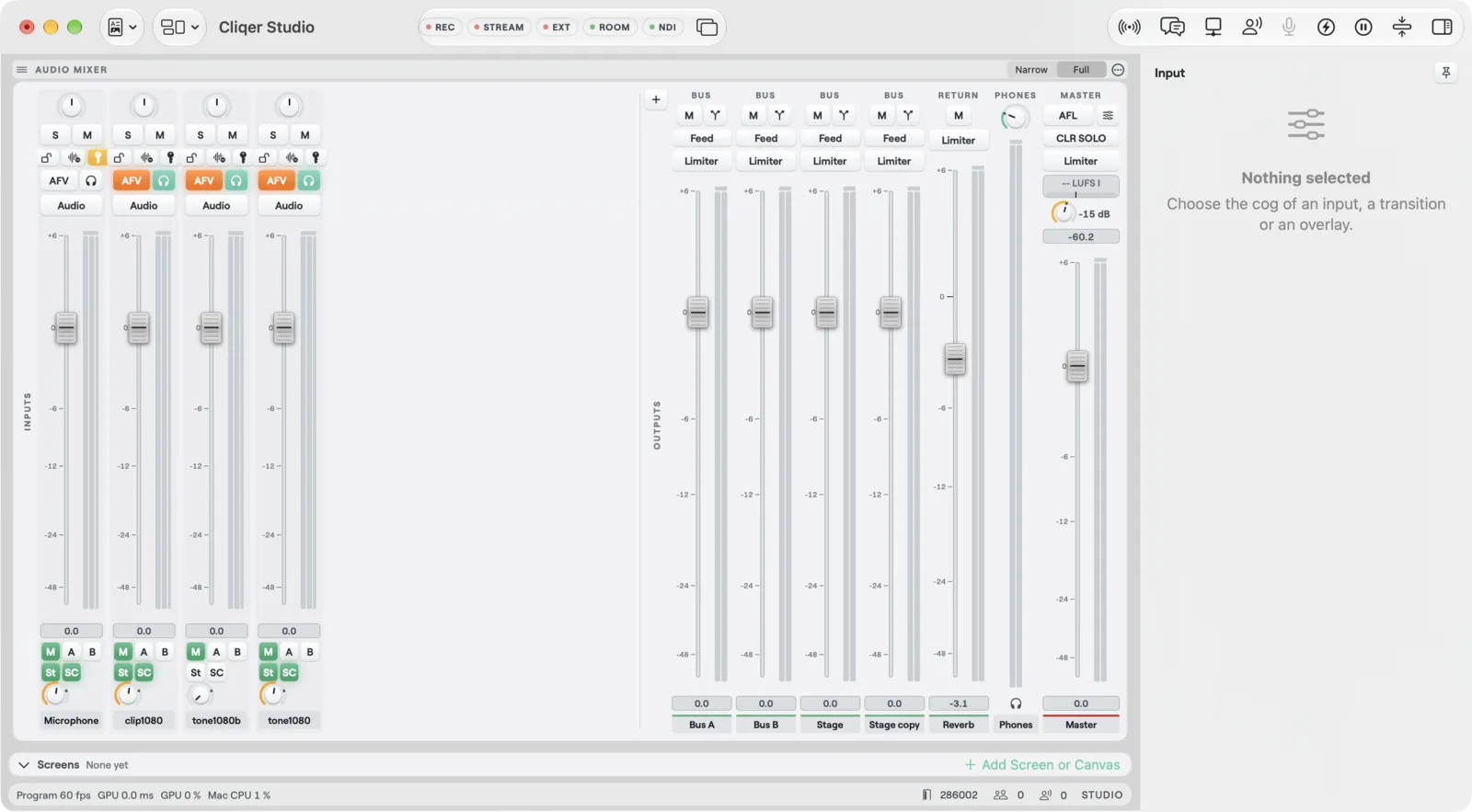Open the layout dropdown in title bar
This screenshot has width=1472, height=812.
click(178, 27)
